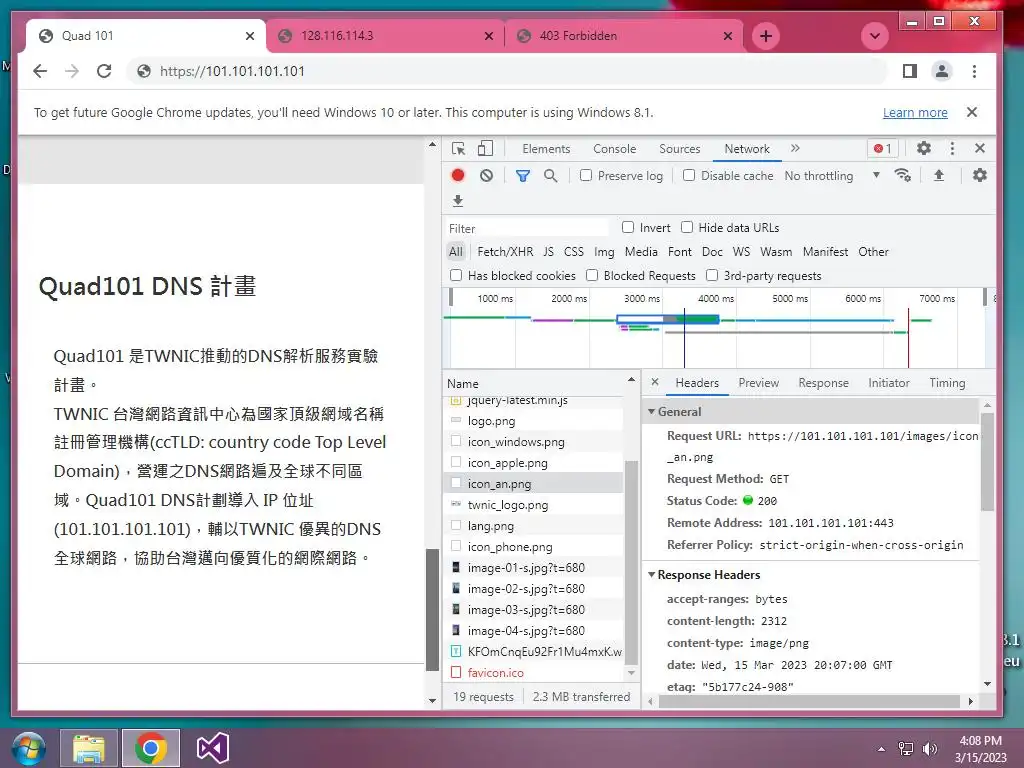
Task: Select the favicon.ico request row
Action: click(x=534, y=672)
